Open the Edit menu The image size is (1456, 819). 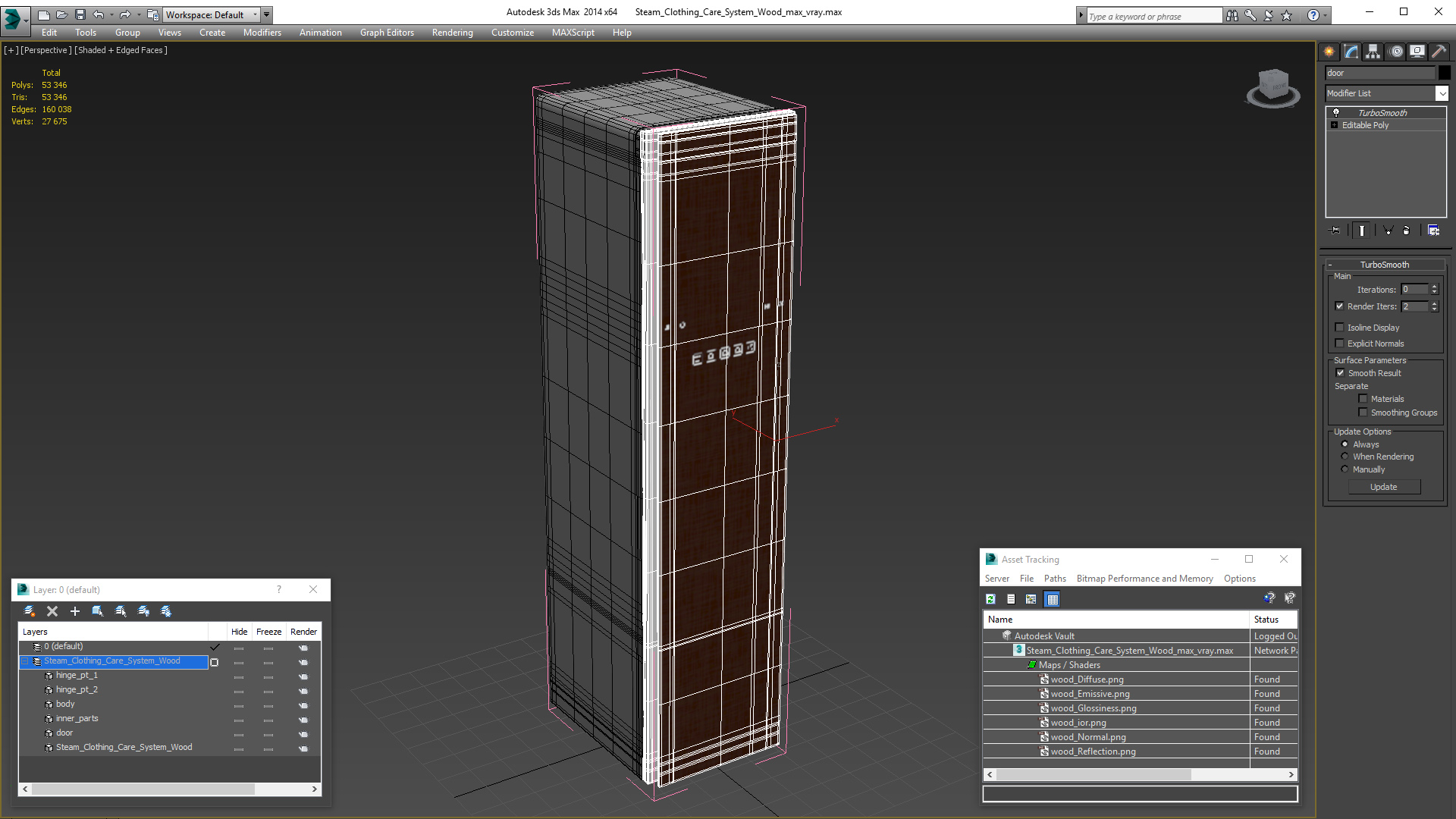[49, 33]
